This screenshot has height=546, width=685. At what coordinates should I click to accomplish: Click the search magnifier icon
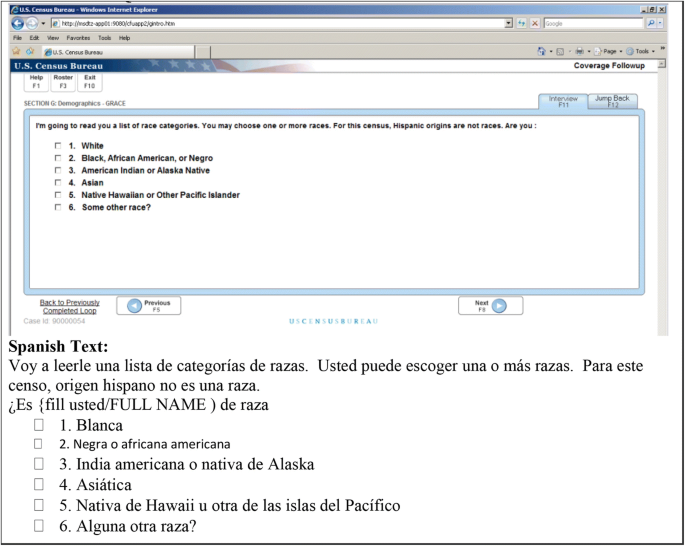point(652,23)
